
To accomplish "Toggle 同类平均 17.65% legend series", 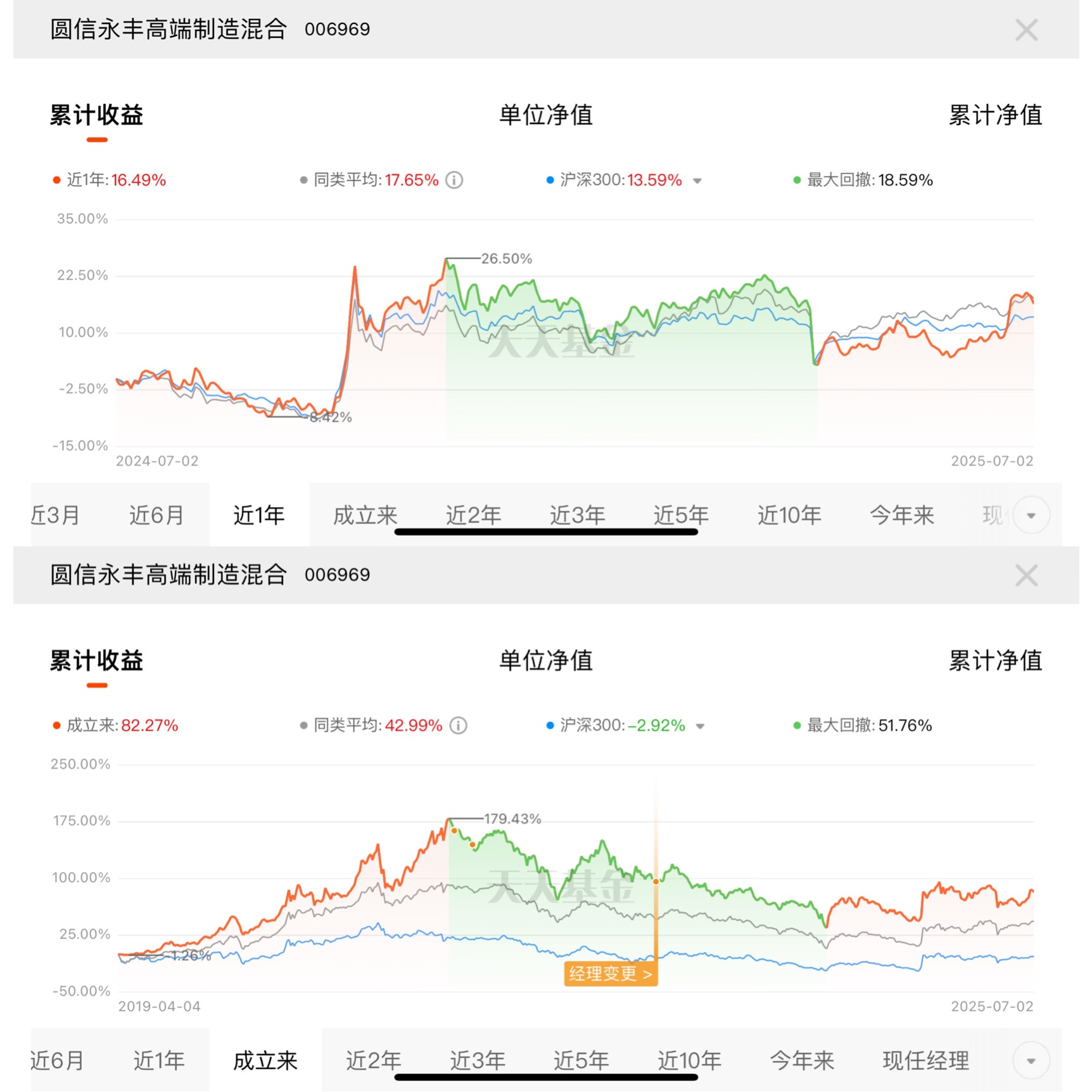I will click(369, 181).
